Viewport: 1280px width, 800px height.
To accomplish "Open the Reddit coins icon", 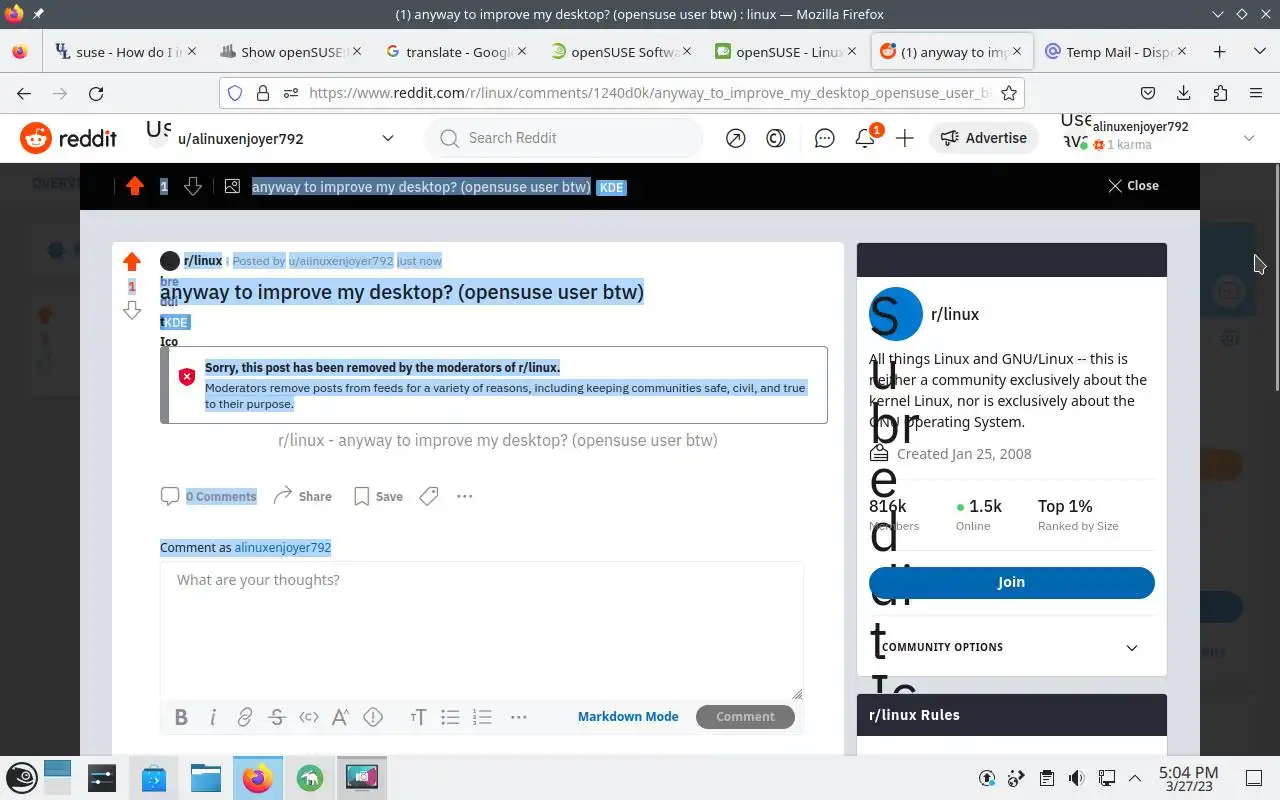I will (x=775, y=139).
